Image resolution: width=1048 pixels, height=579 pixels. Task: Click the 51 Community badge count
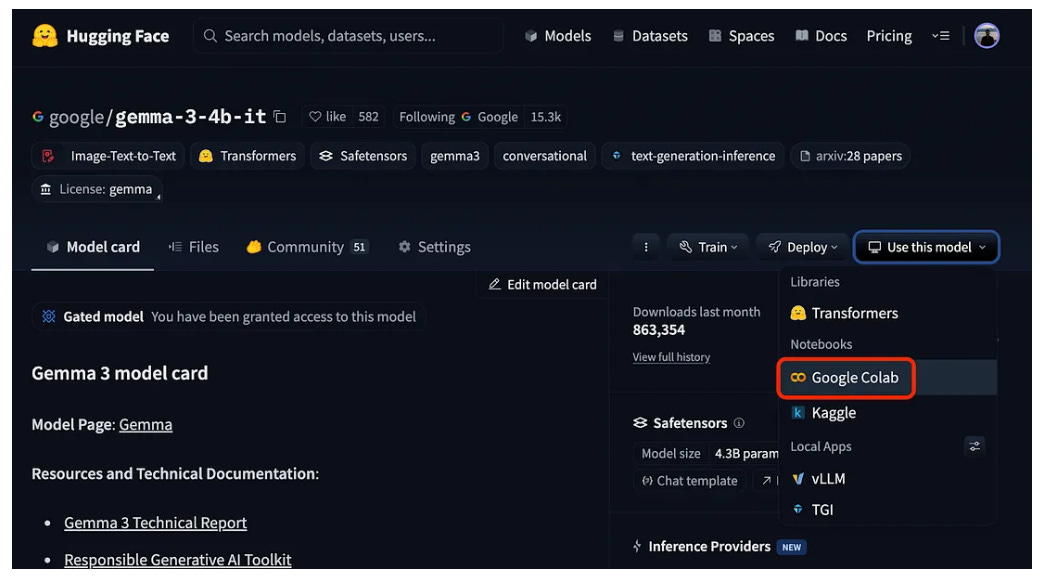[x=360, y=247]
